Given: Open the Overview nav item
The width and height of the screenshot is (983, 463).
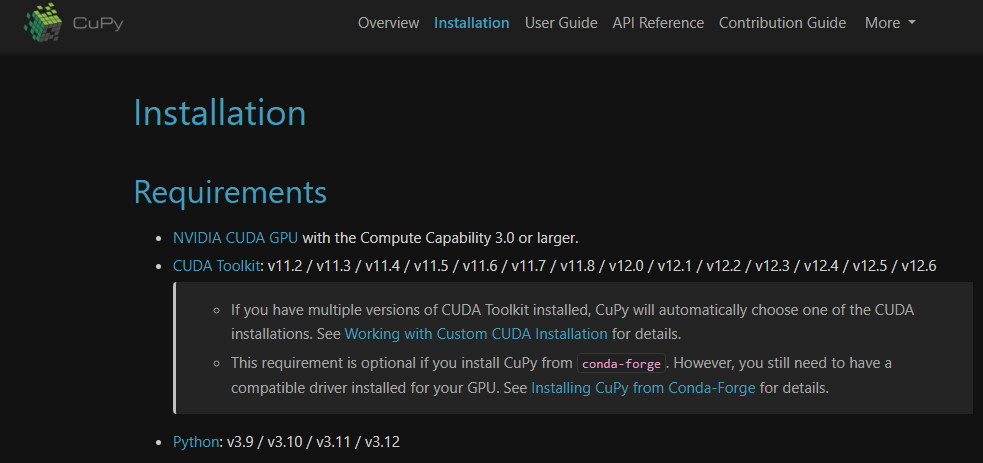Looking at the screenshot, I should [388, 23].
